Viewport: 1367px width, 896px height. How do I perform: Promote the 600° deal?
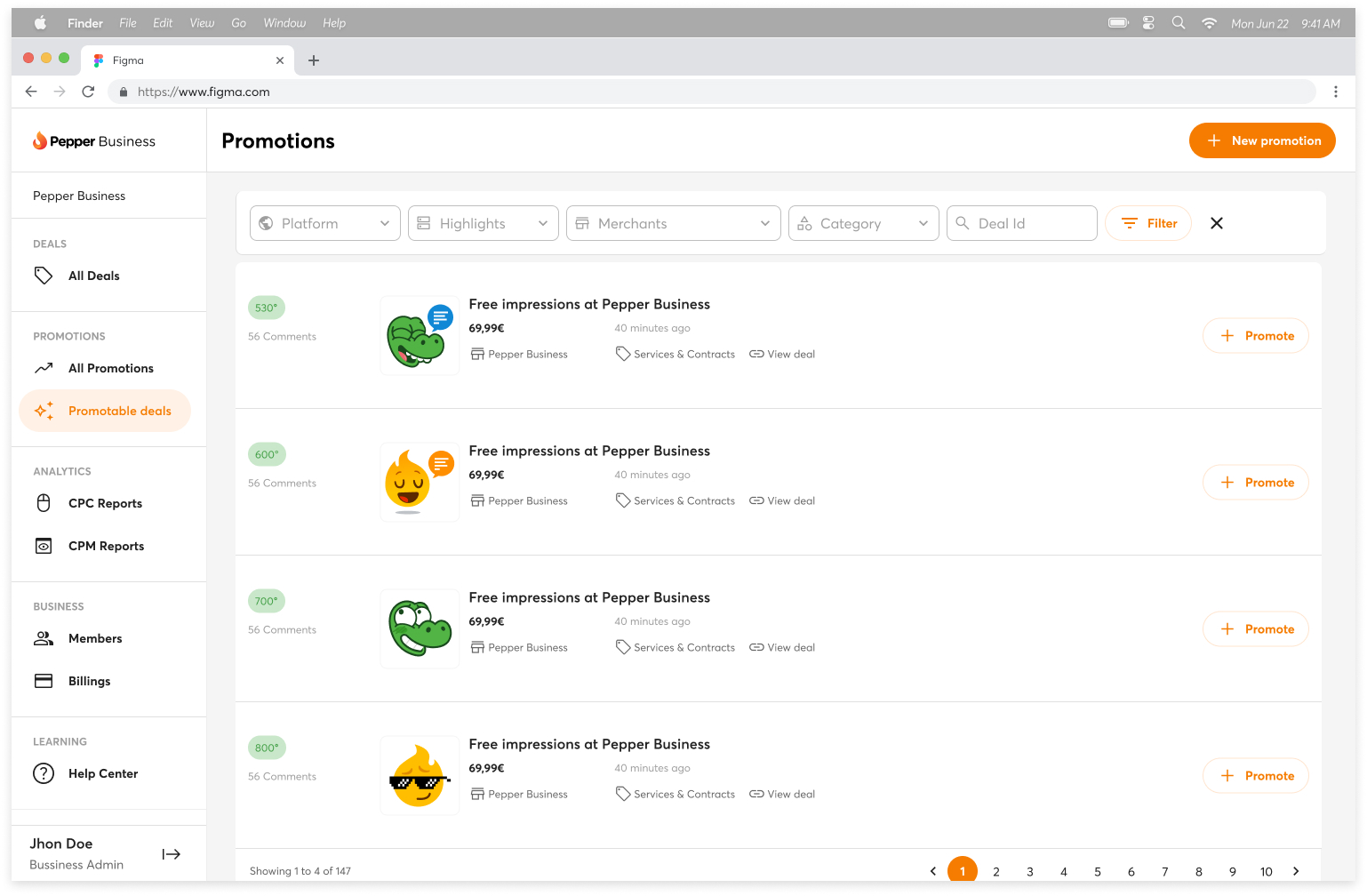click(1256, 482)
